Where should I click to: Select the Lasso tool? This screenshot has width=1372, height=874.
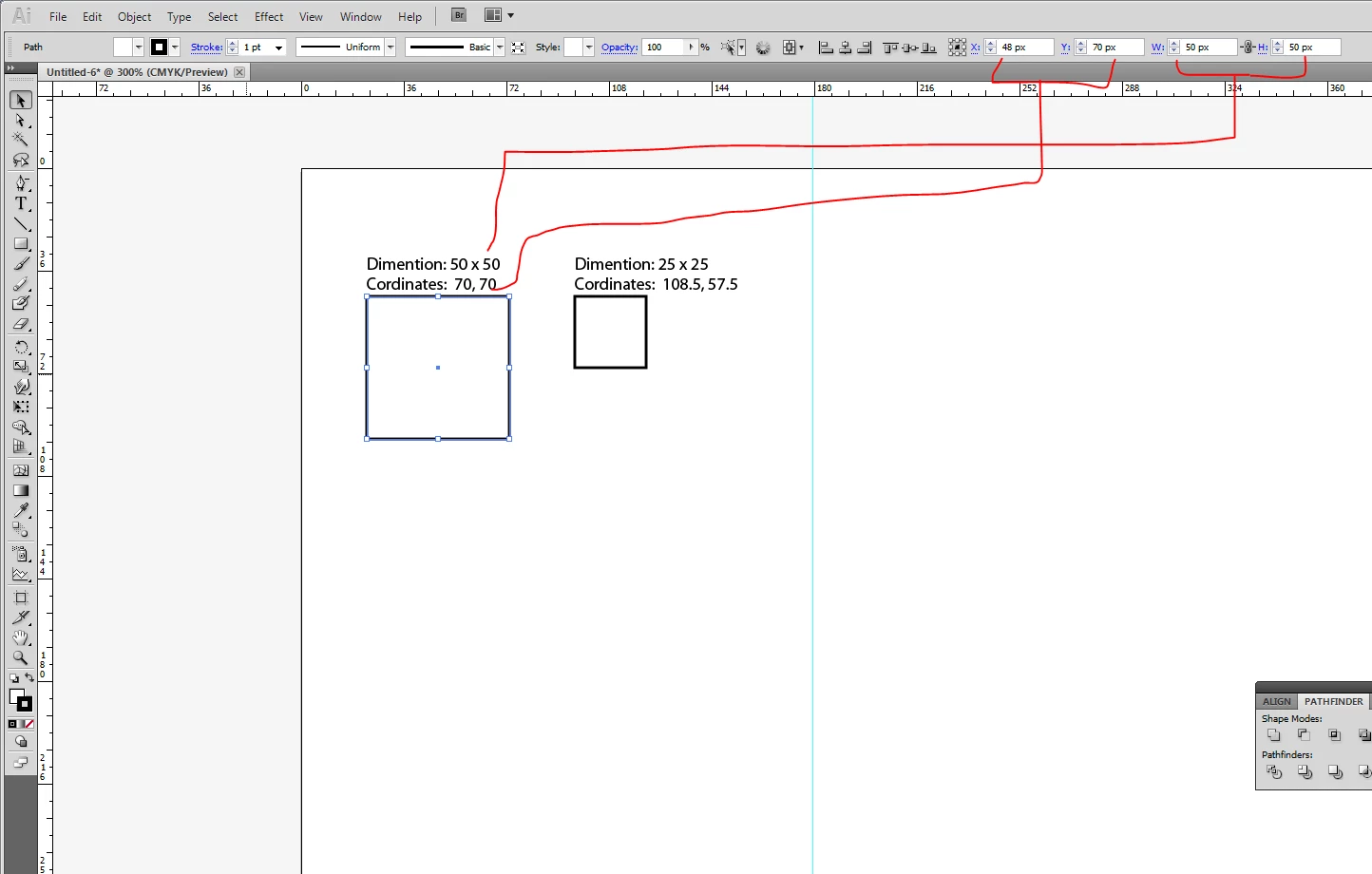pos(21,160)
